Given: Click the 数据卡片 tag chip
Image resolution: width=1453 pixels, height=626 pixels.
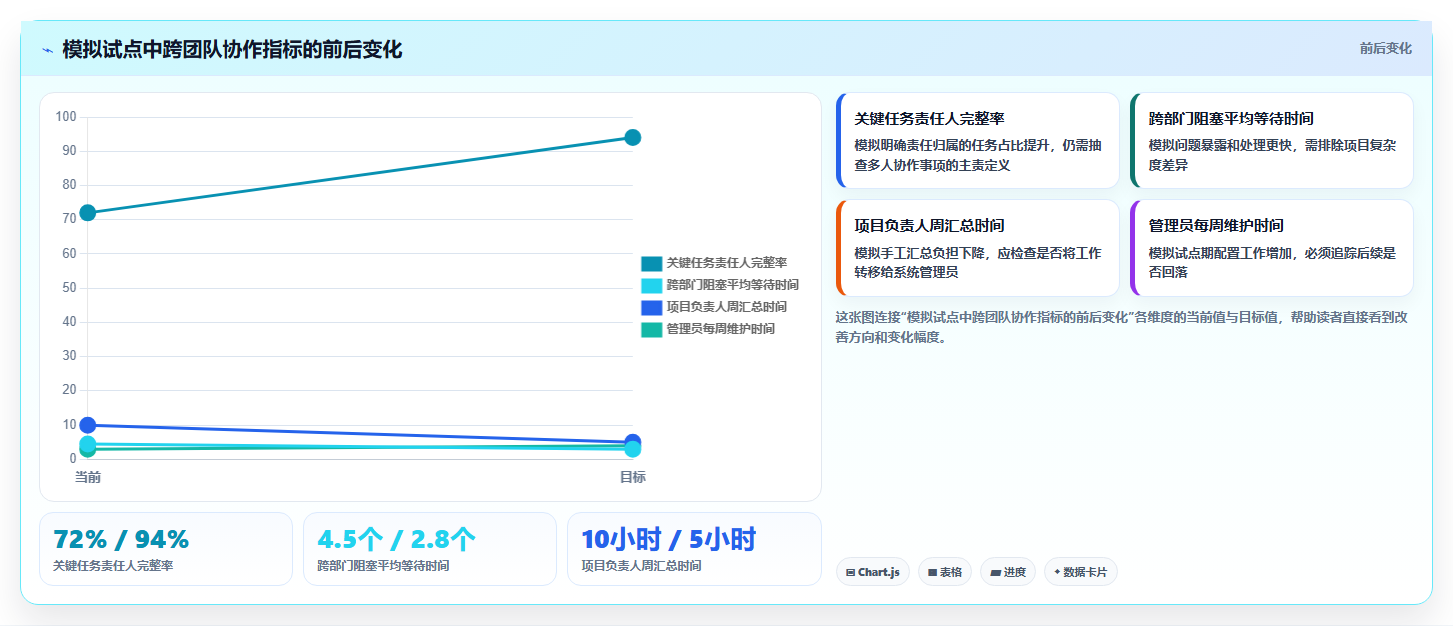Looking at the screenshot, I should point(1080,572).
